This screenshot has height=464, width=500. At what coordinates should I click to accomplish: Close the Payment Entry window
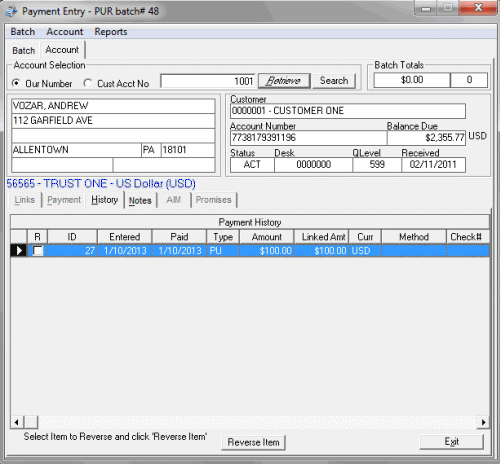(x=478, y=8)
